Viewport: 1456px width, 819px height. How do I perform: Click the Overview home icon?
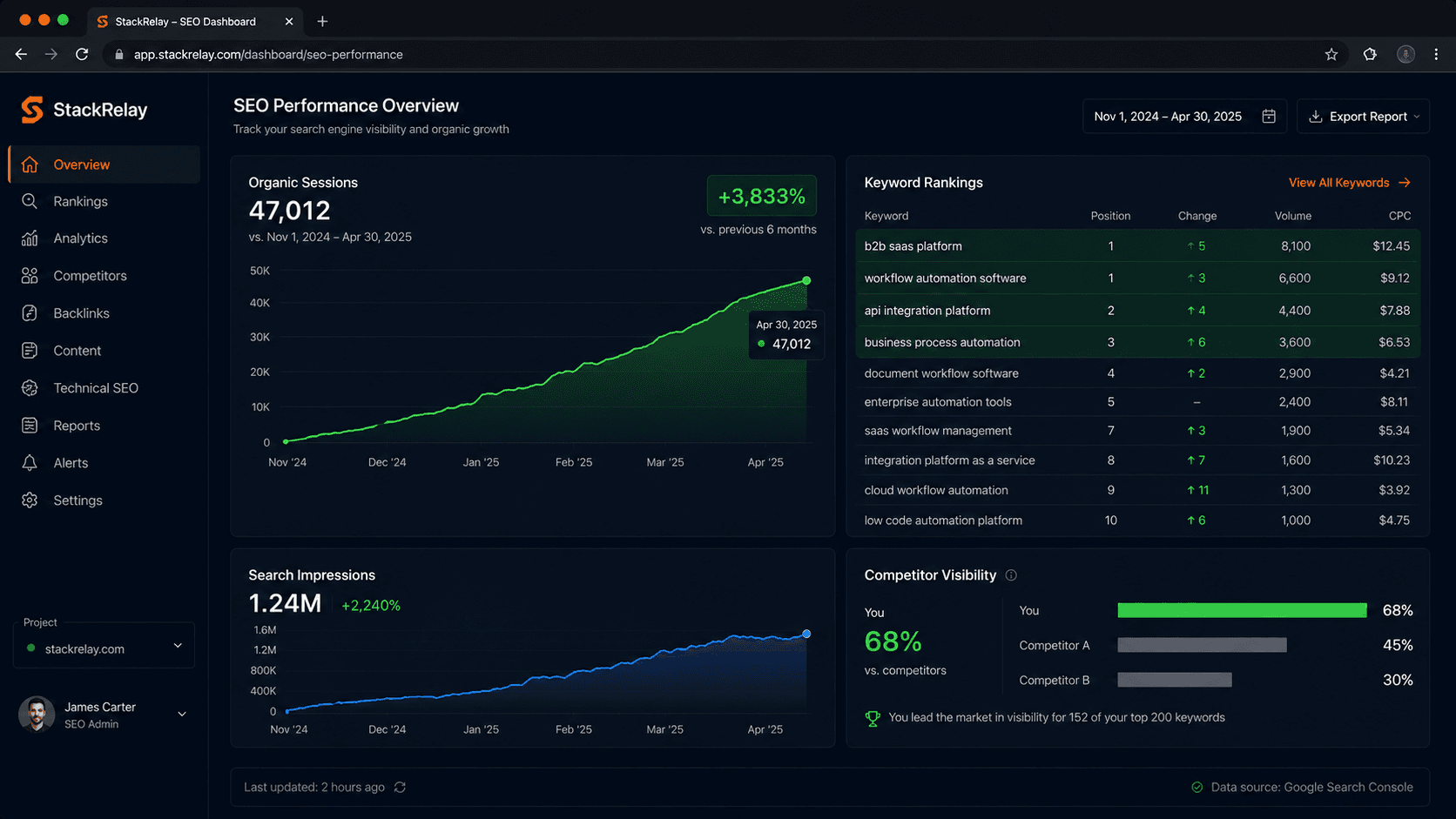[30, 164]
